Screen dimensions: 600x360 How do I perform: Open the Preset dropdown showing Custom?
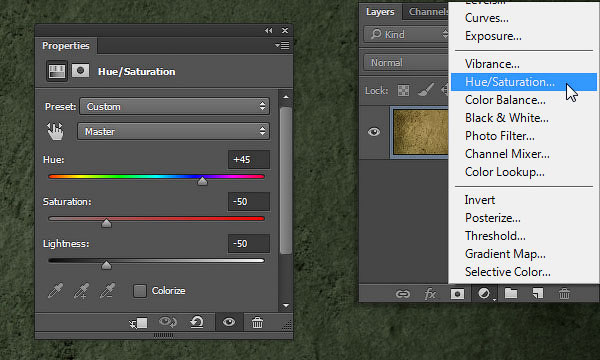pyautogui.click(x=174, y=106)
